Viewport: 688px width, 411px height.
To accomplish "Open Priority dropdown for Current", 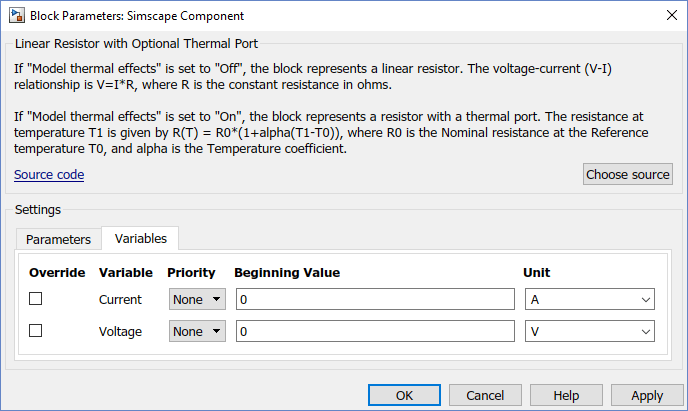I will tap(197, 299).
